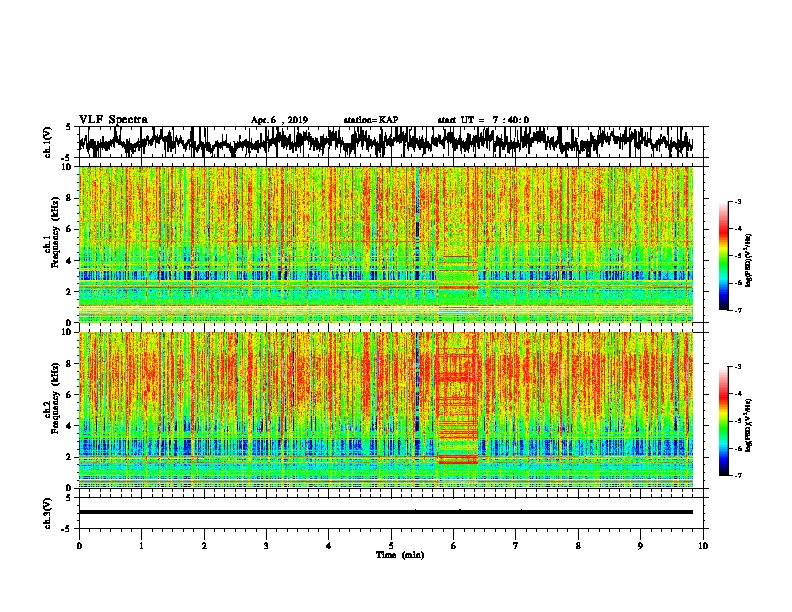Click time axis tick label "7"
Screen dimensions: 792x612
(x=516, y=546)
